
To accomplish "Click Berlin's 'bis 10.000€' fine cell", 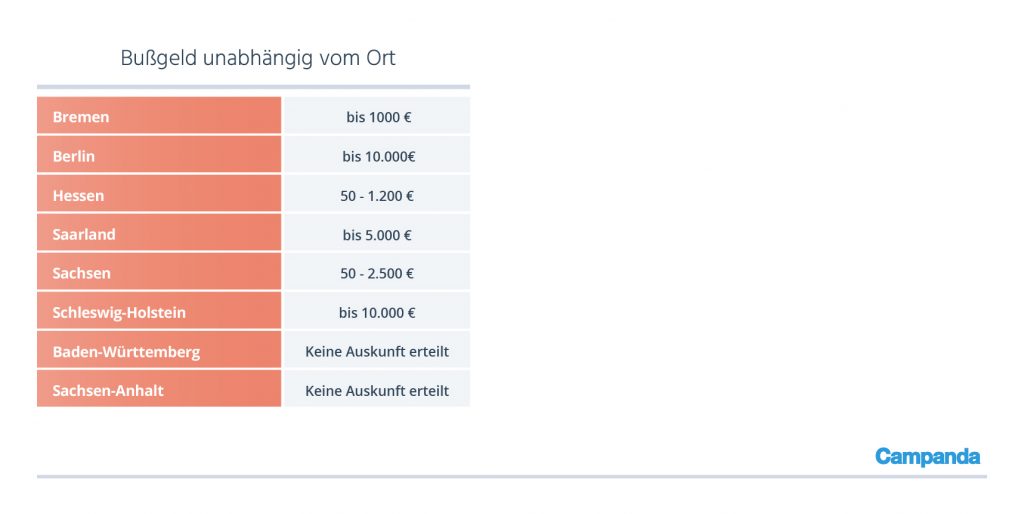I will tap(377, 155).
